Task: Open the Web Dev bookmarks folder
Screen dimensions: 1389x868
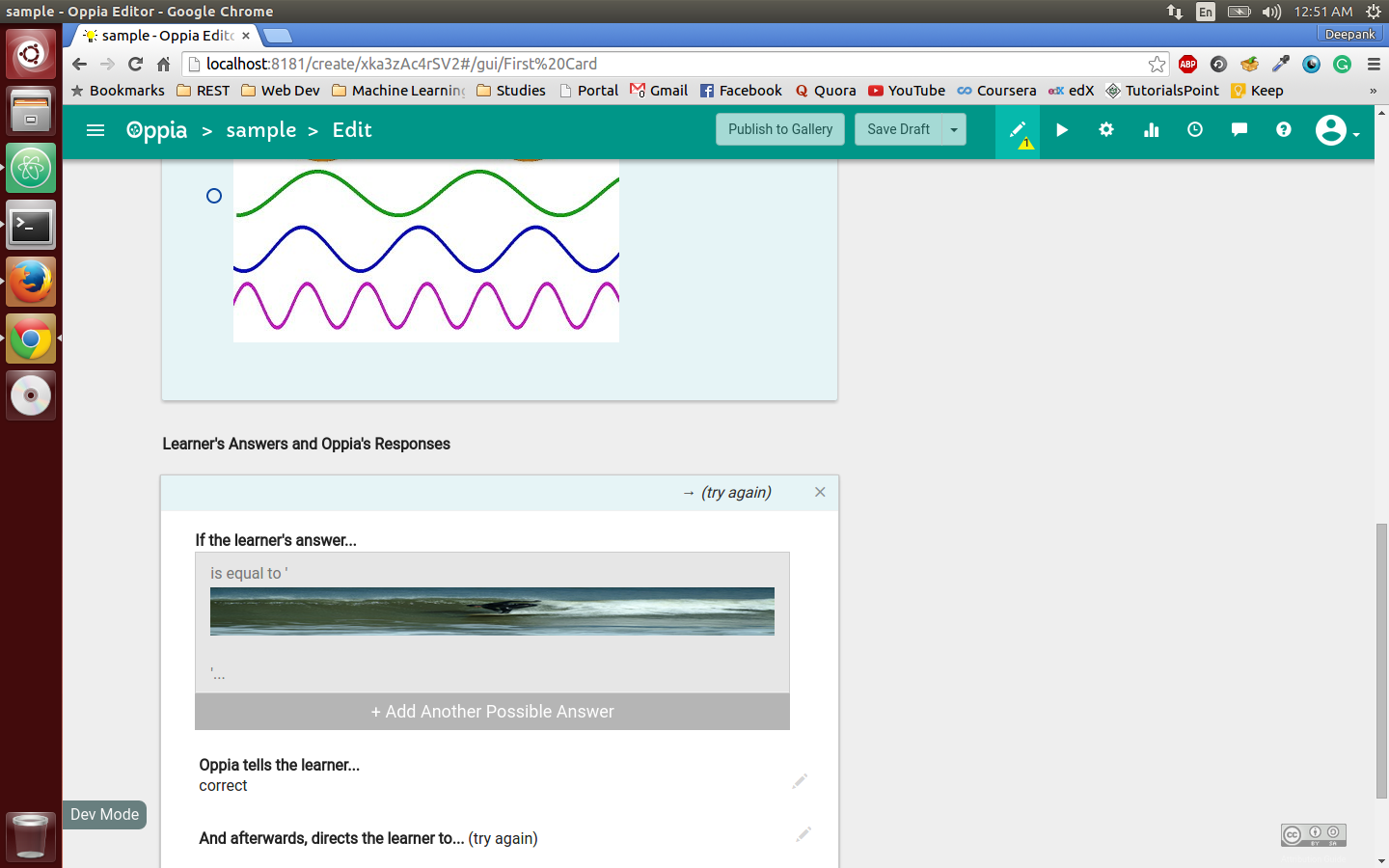Action: [280, 91]
